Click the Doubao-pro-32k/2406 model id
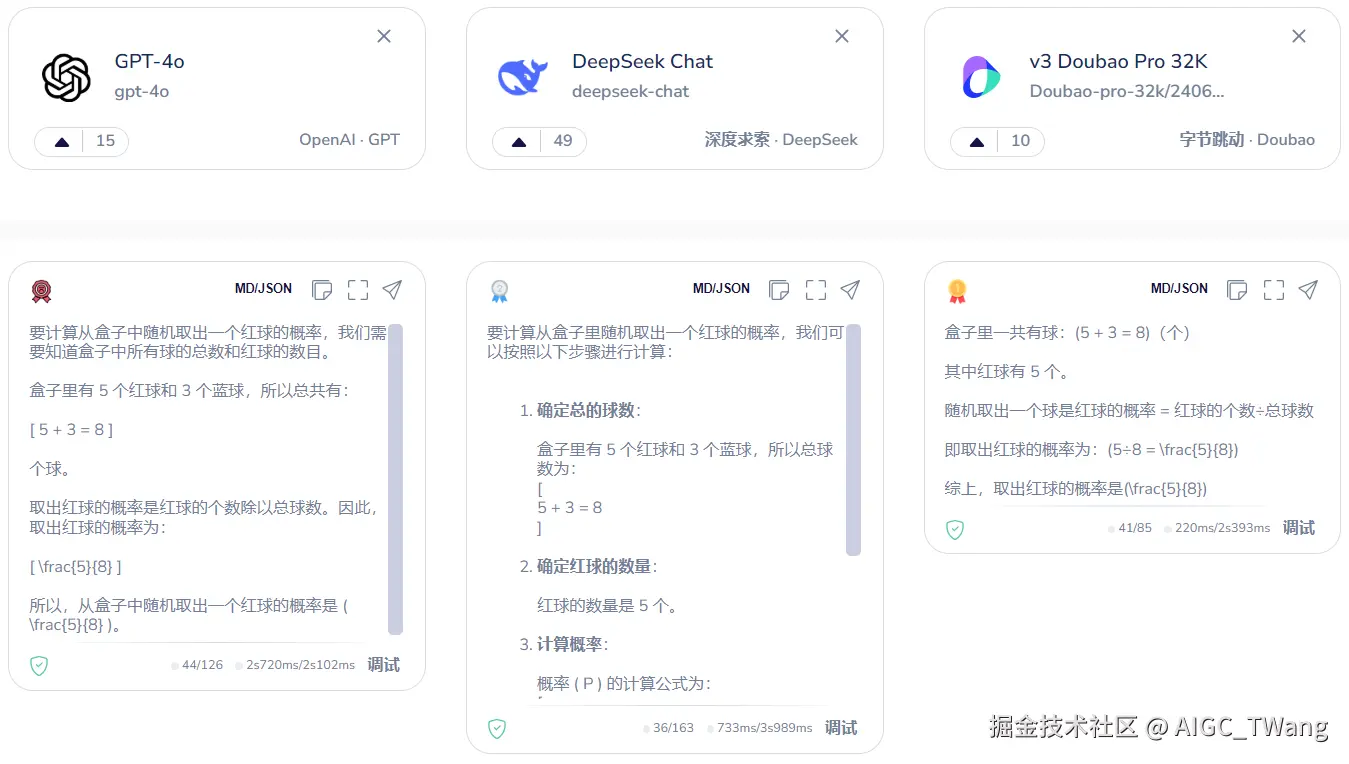This screenshot has width=1349, height=764. (1127, 91)
